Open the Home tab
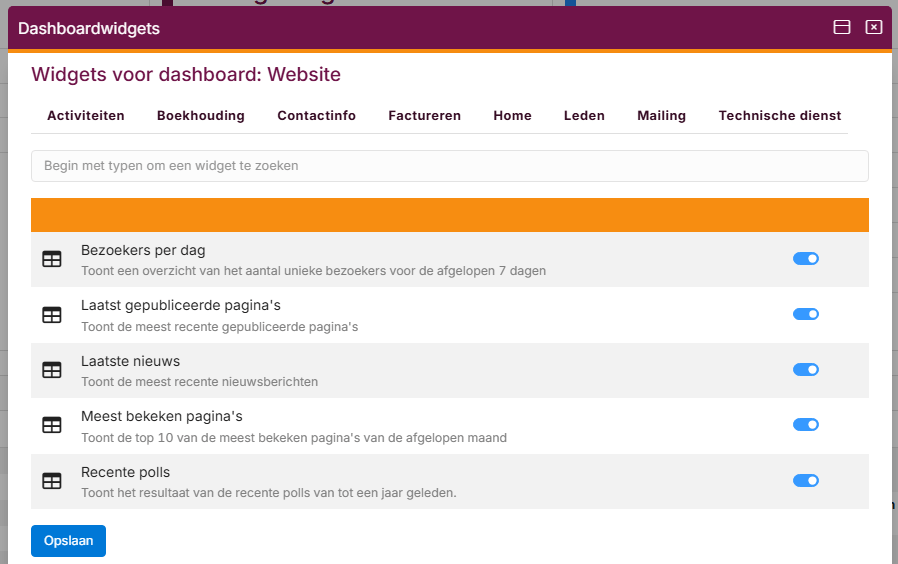Screen dimensions: 898x564 pos(513,116)
